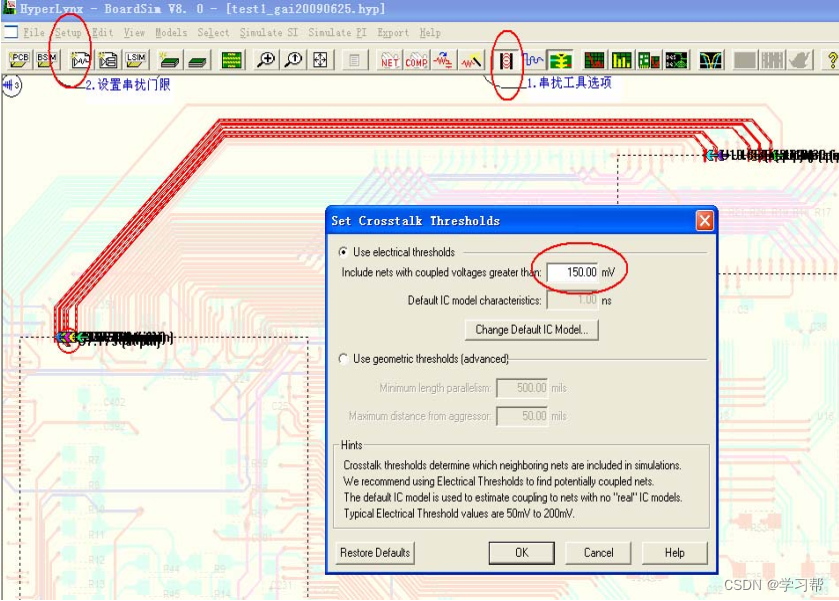This screenshot has width=839, height=601.
Task: Open the Help menu in menu bar
Action: (x=430, y=33)
